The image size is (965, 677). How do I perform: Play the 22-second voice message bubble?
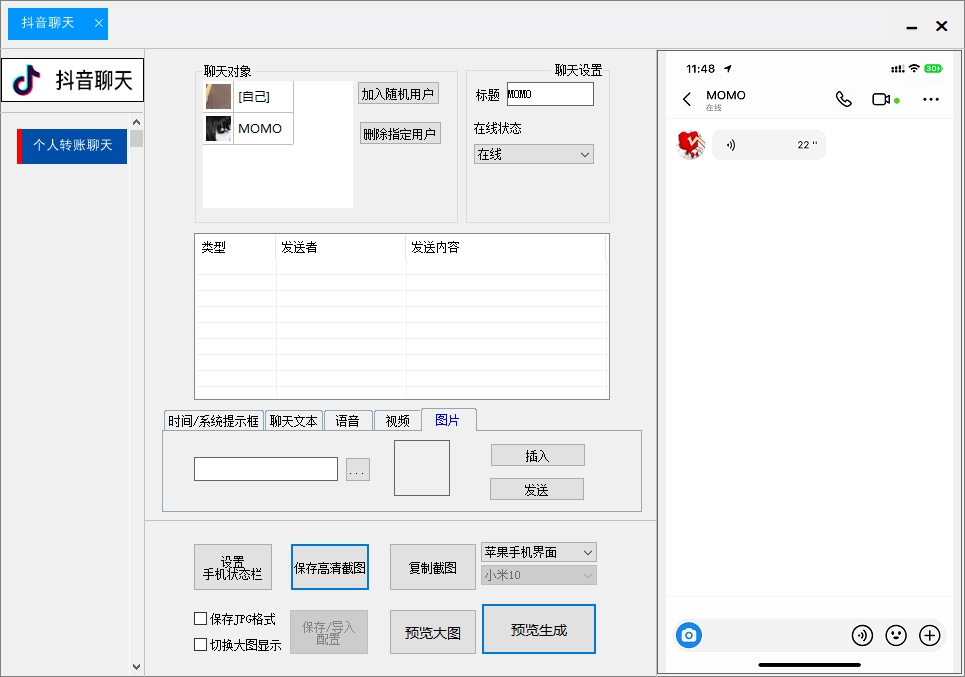pos(768,145)
